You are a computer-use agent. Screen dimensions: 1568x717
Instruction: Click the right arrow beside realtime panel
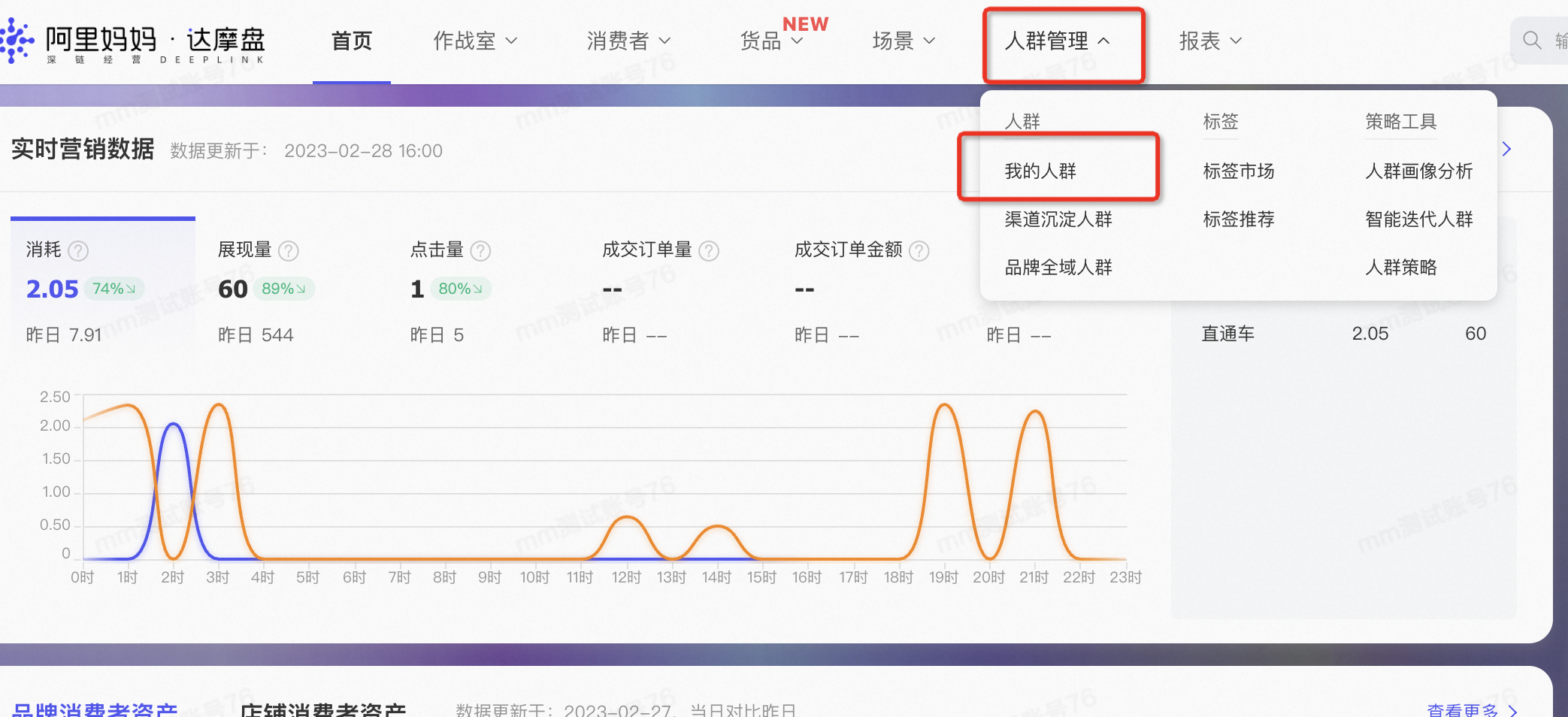pyautogui.click(x=1506, y=149)
